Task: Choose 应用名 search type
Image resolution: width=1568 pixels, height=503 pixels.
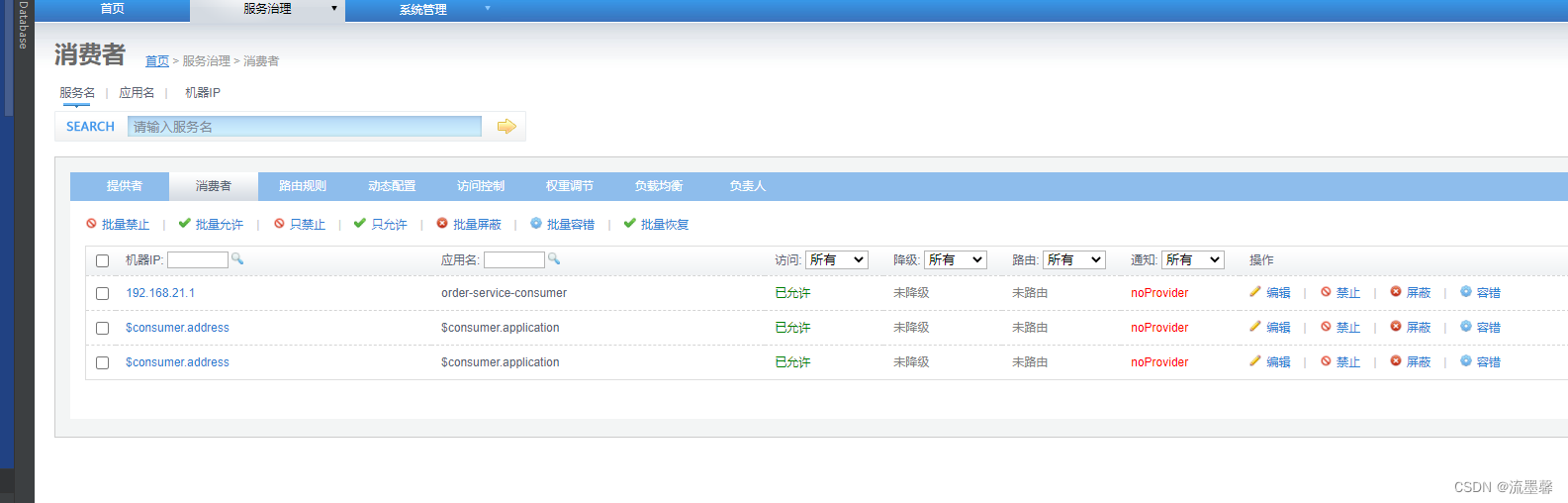Action: coord(137,93)
